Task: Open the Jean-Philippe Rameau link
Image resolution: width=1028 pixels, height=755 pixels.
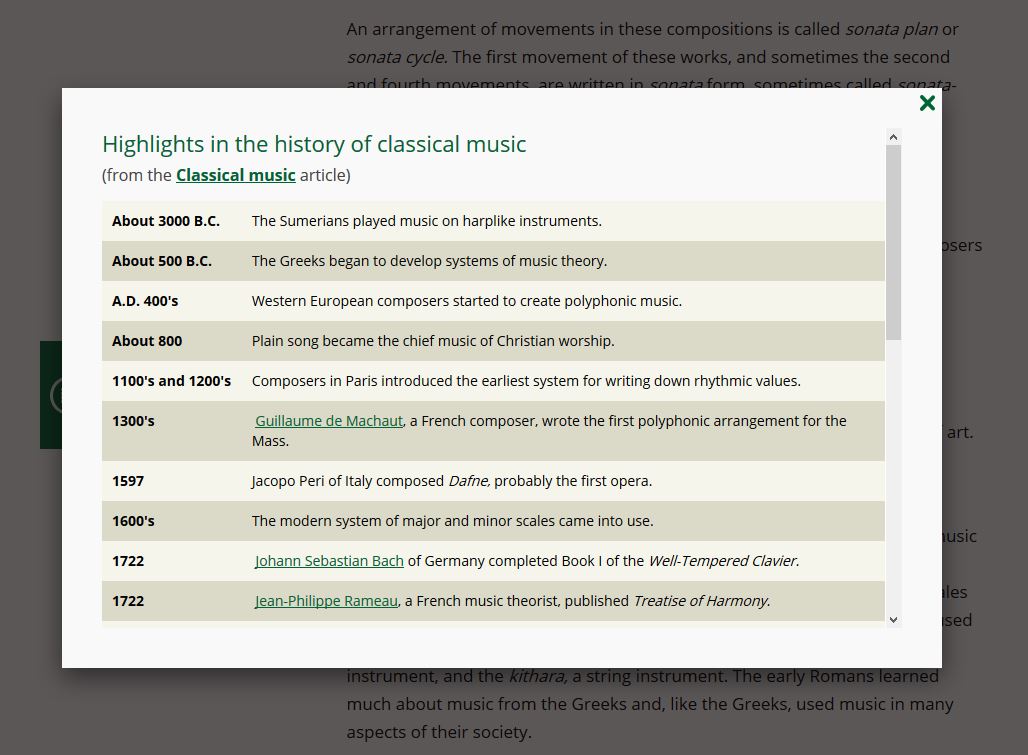Action: [326, 601]
